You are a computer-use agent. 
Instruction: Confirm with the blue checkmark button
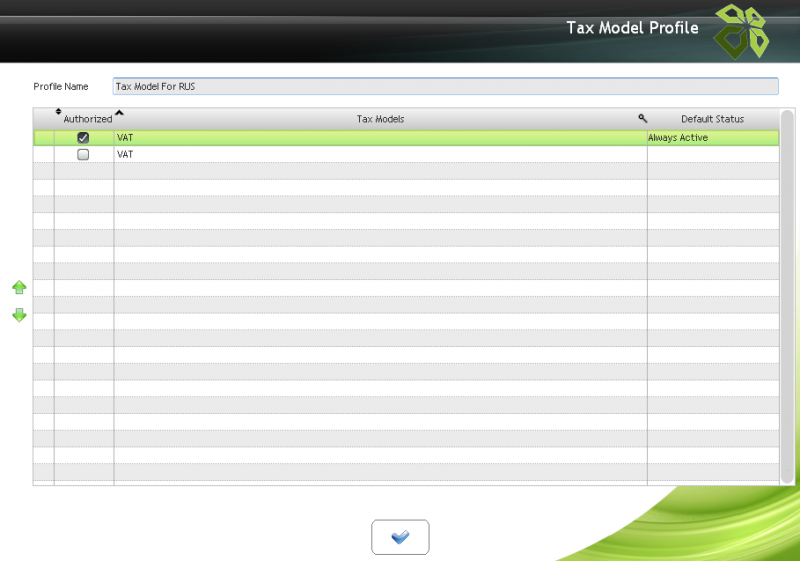401,537
